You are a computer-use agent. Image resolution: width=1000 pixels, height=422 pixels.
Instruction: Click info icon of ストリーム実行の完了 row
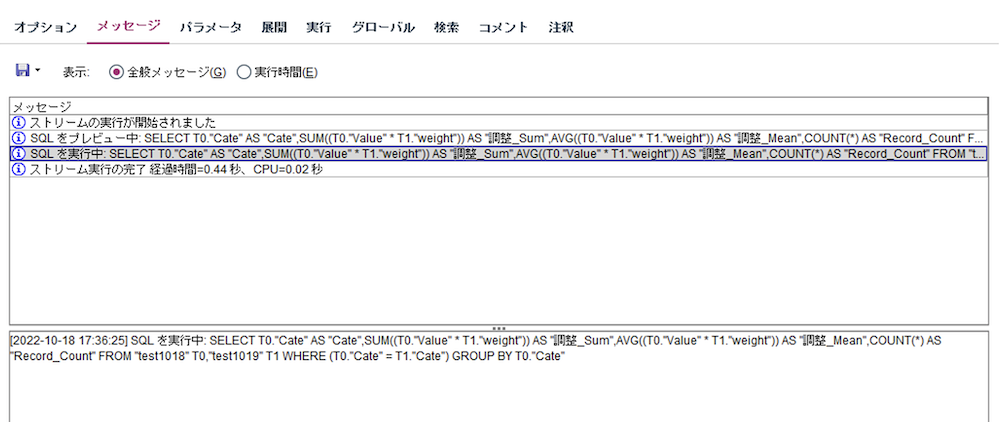click(18, 170)
